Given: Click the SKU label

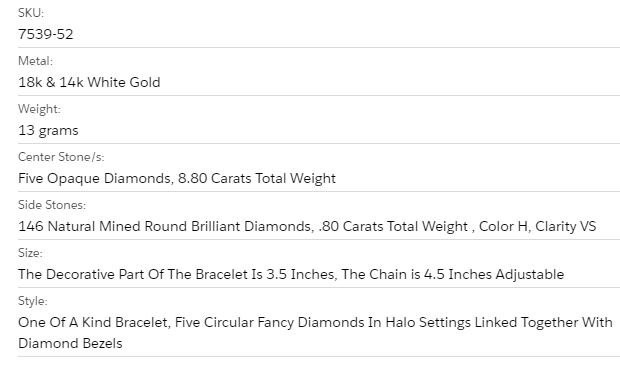Looking at the screenshot, I should tap(31, 13).
